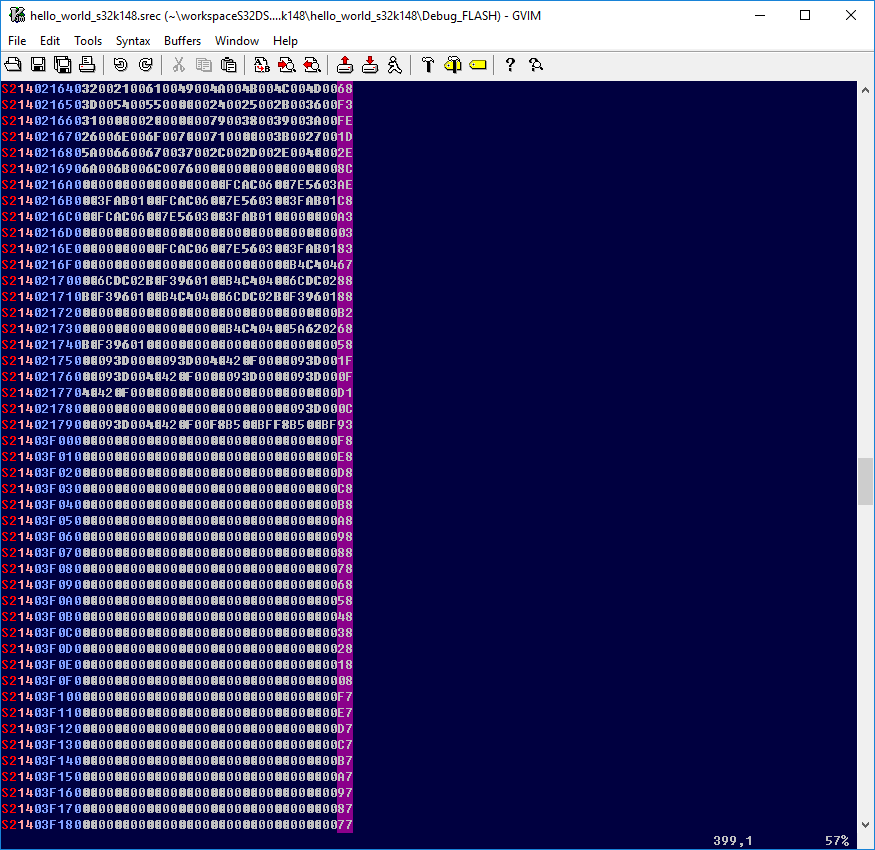Undo the last change
Viewport: 875px width, 850px height.
pyautogui.click(x=121, y=65)
